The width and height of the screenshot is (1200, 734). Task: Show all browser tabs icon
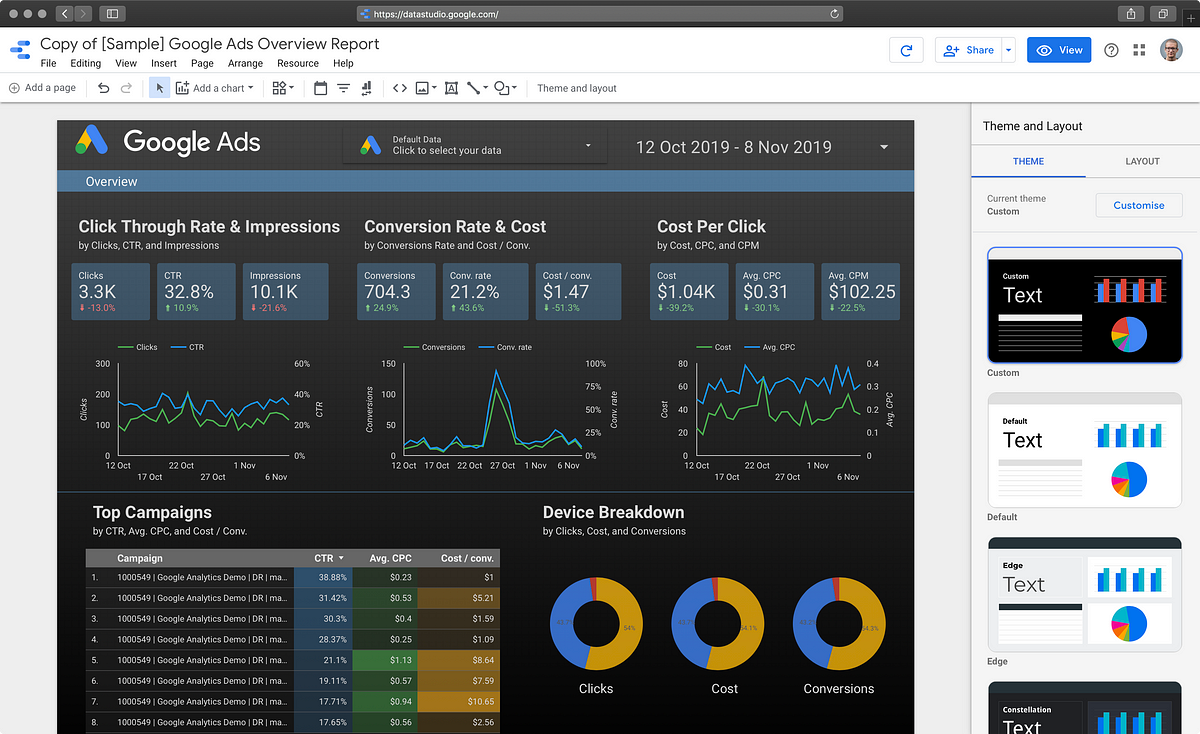tap(1164, 14)
